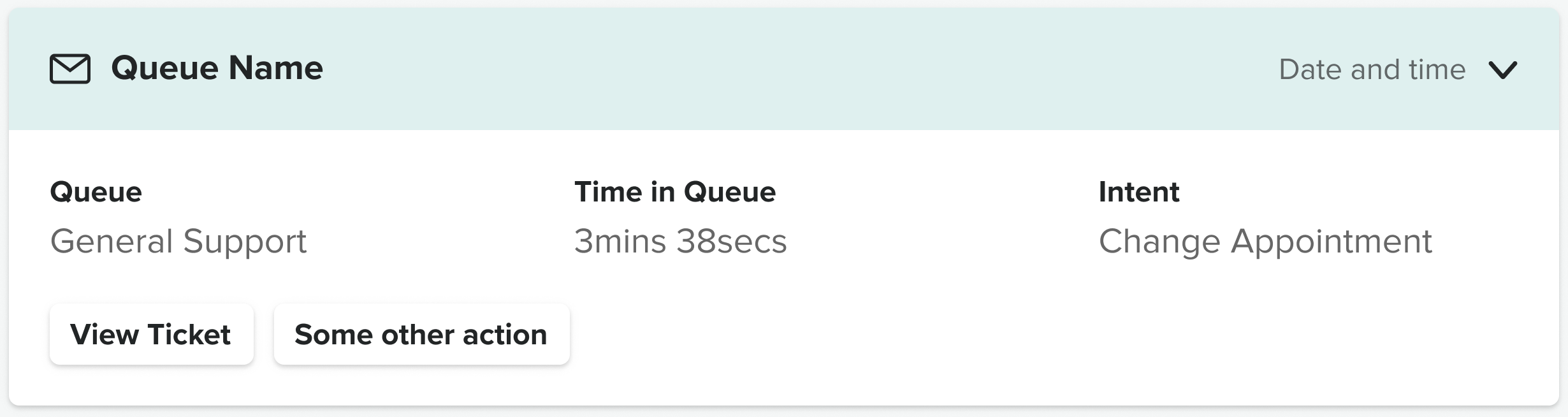This screenshot has width=1568, height=417.
Task: Expand the card with the chevron arrow
Action: pyautogui.click(x=1502, y=69)
